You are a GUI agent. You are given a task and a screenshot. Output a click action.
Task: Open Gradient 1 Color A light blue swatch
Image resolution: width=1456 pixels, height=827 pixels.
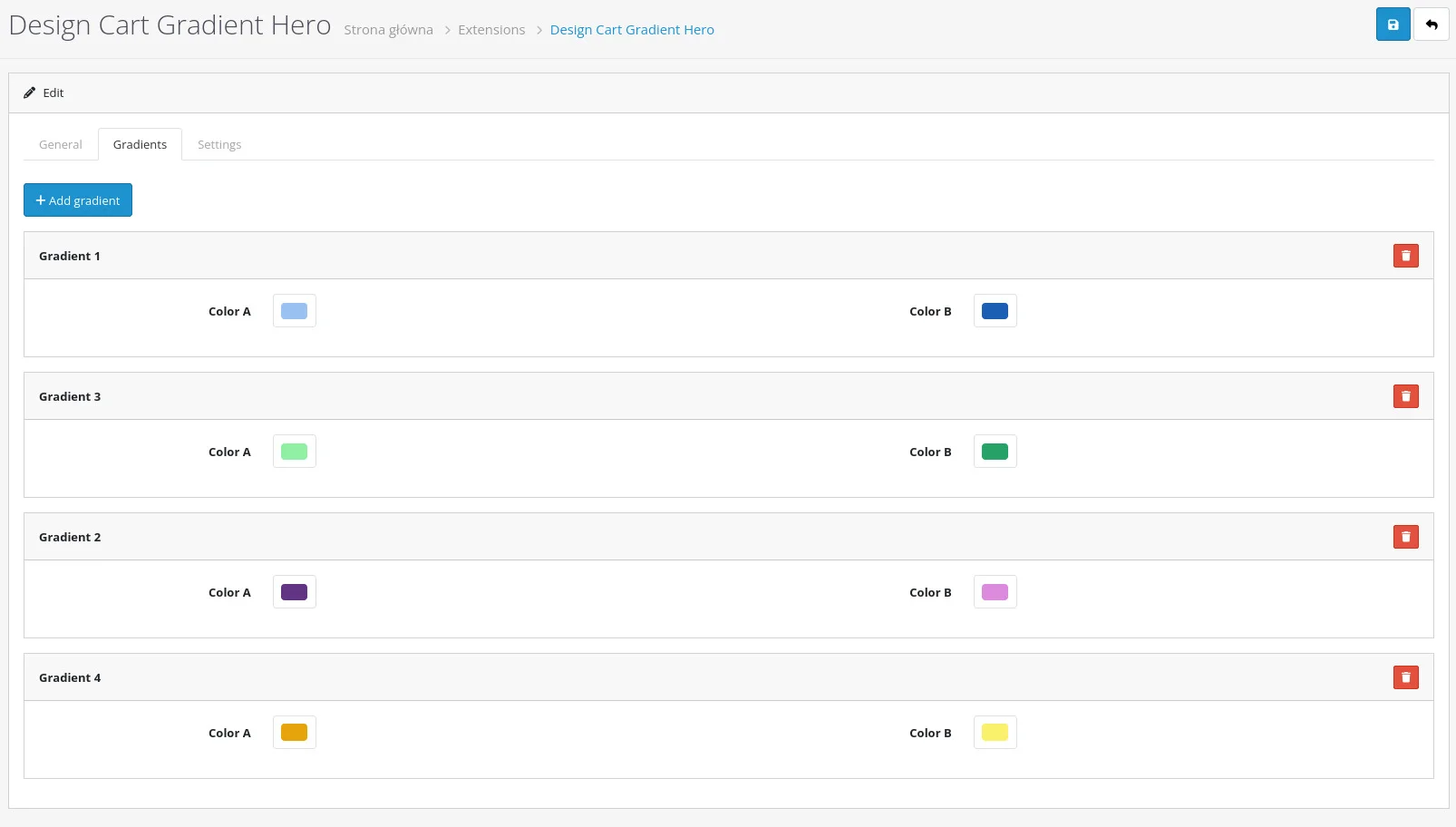[294, 311]
